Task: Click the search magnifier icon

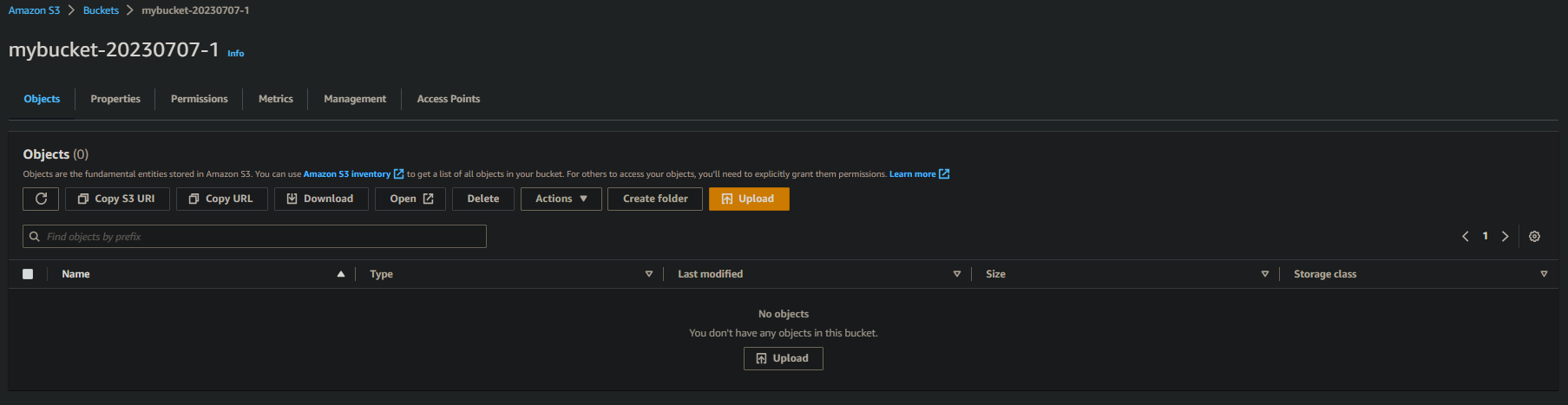Action: tap(35, 236)
